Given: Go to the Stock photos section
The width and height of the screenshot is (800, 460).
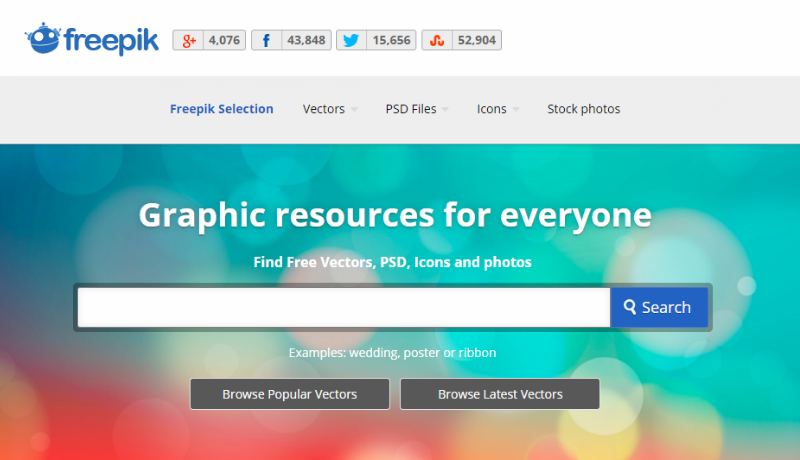Looking at the screenshot, I should pyautogui.click(x=583, y=109).
